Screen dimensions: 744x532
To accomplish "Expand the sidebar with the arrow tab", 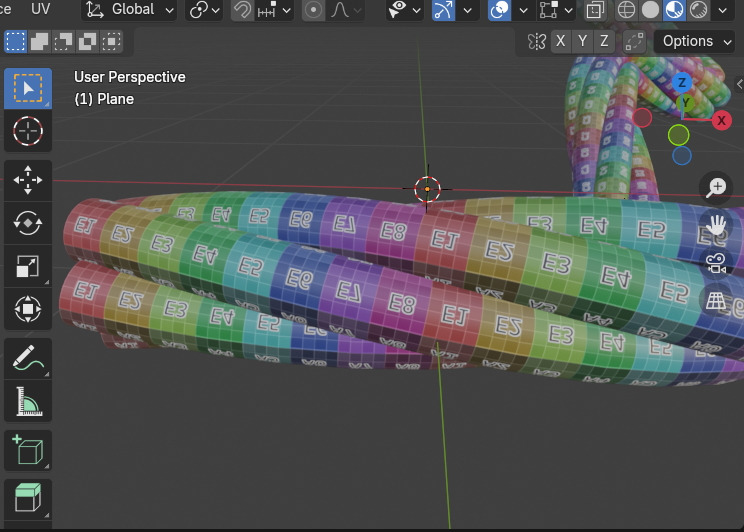I will coord(740,84).
